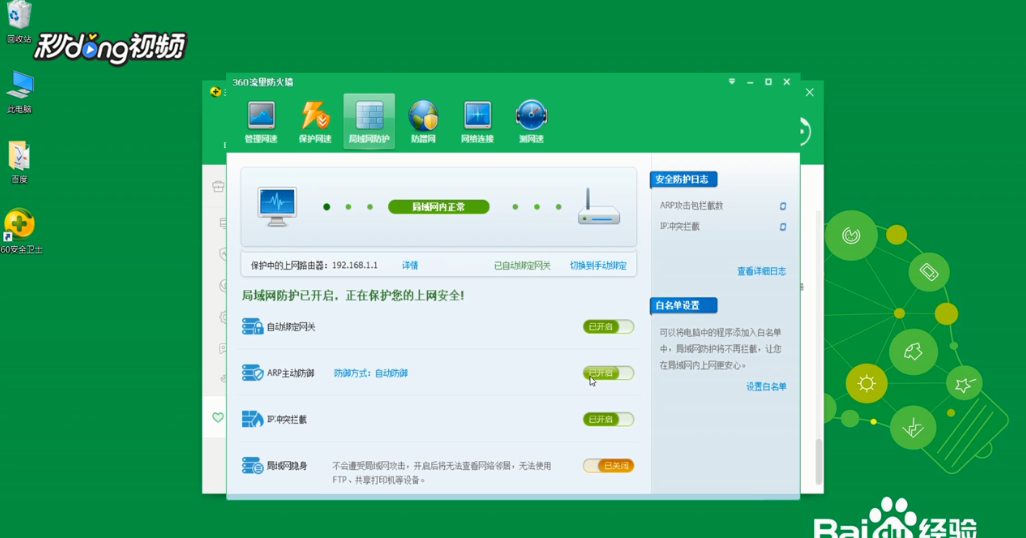Image resolution: width=1026 pixels, height=538 pixels.
Task: Minimize the 360流量防火墙 window
Action: tap(750, 82)
